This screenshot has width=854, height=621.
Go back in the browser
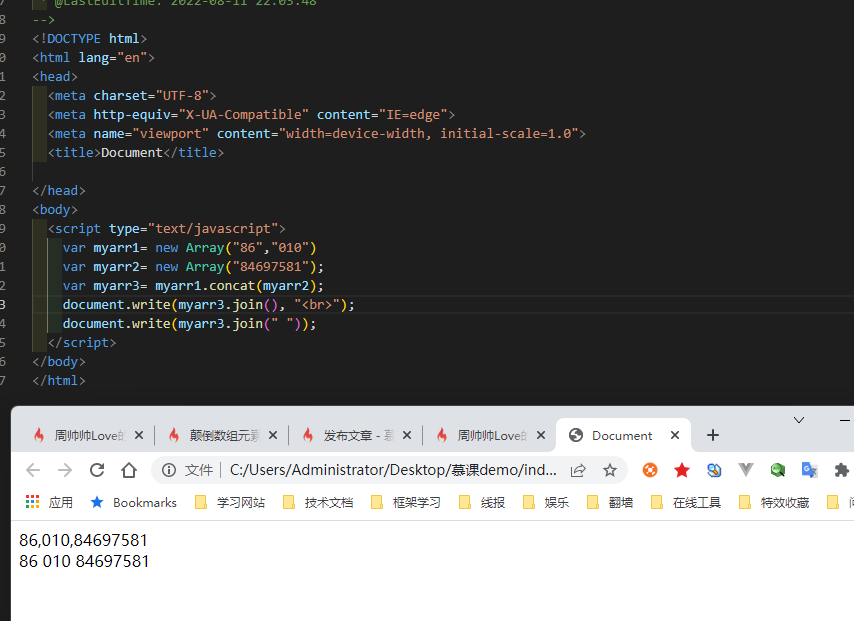pyautogui.click(x=33, y=470)
